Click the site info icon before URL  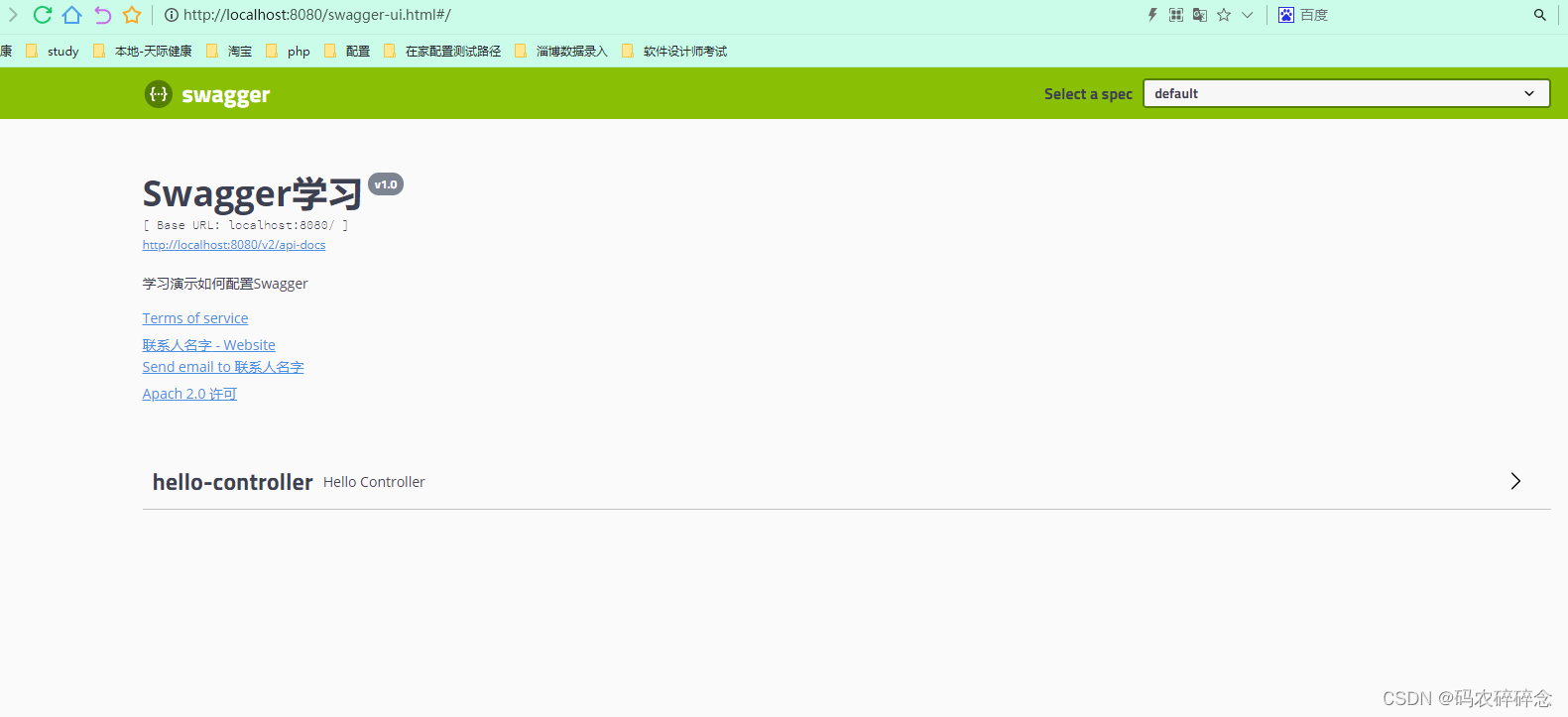click(172, 15)
